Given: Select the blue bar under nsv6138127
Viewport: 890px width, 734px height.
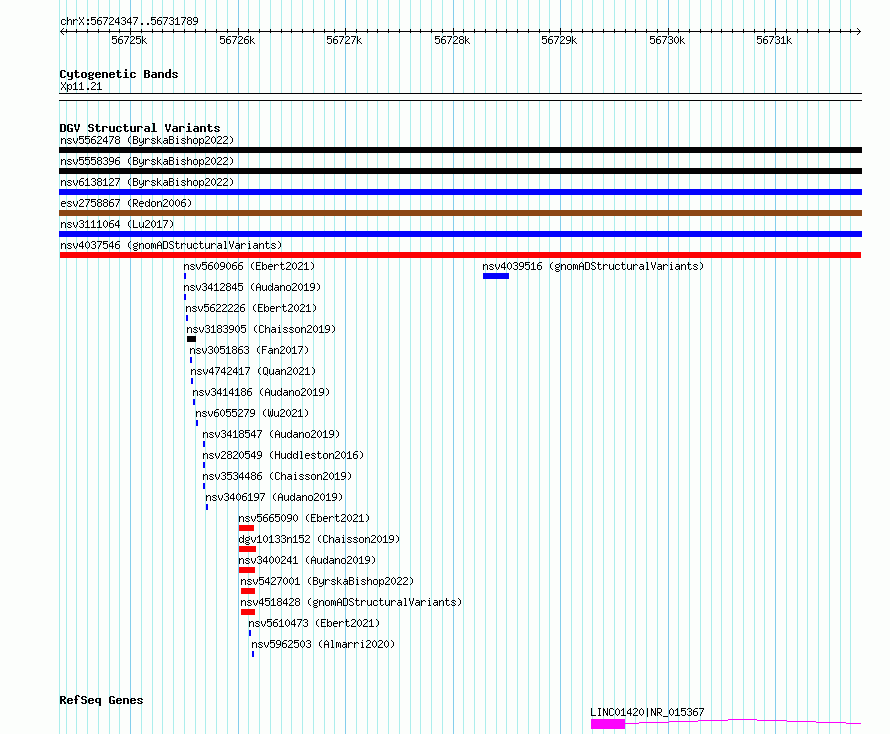Looking at the screenshot, I should (460, 192).
